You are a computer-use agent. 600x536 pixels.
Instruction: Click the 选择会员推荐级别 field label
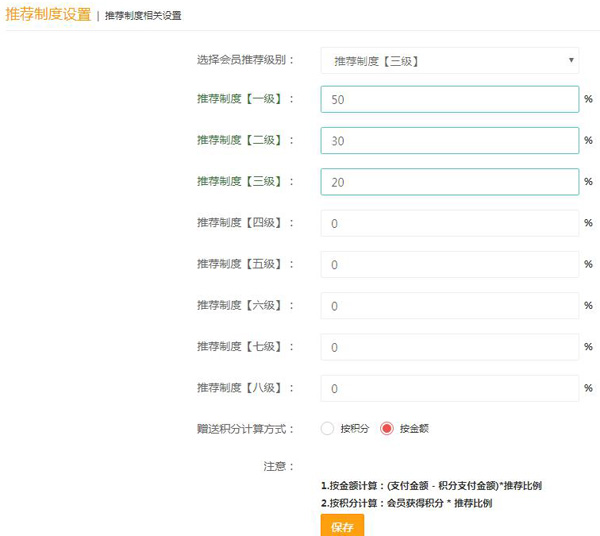[x=246, y=60]
